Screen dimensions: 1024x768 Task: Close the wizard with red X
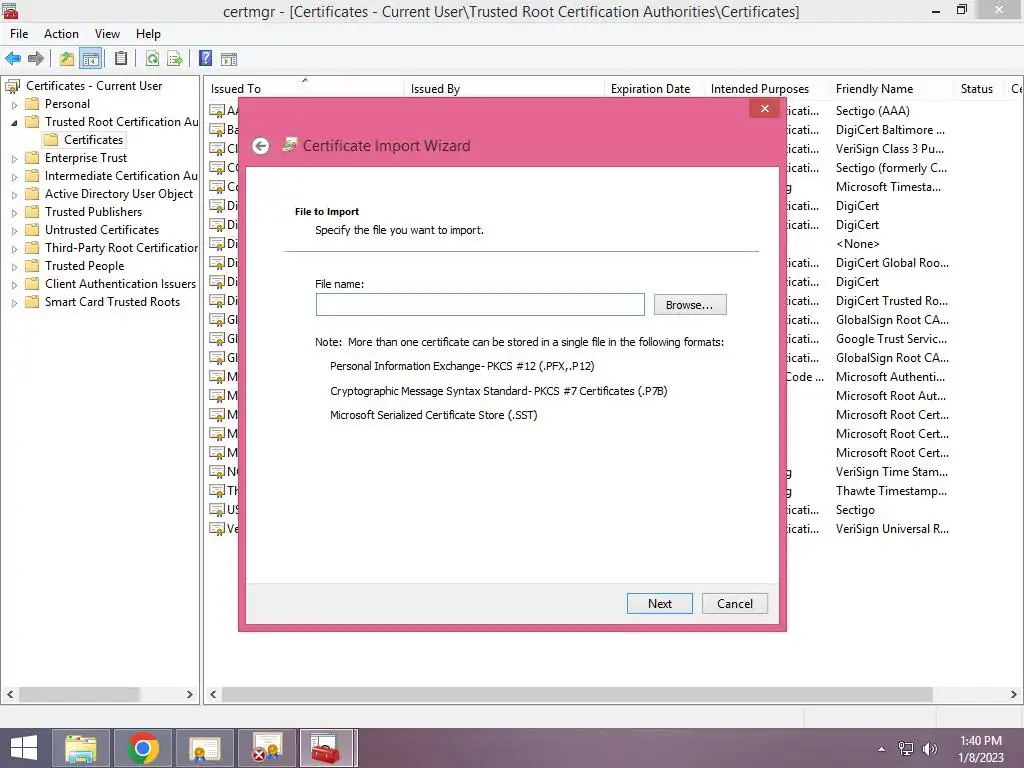[x=765, y=108]
